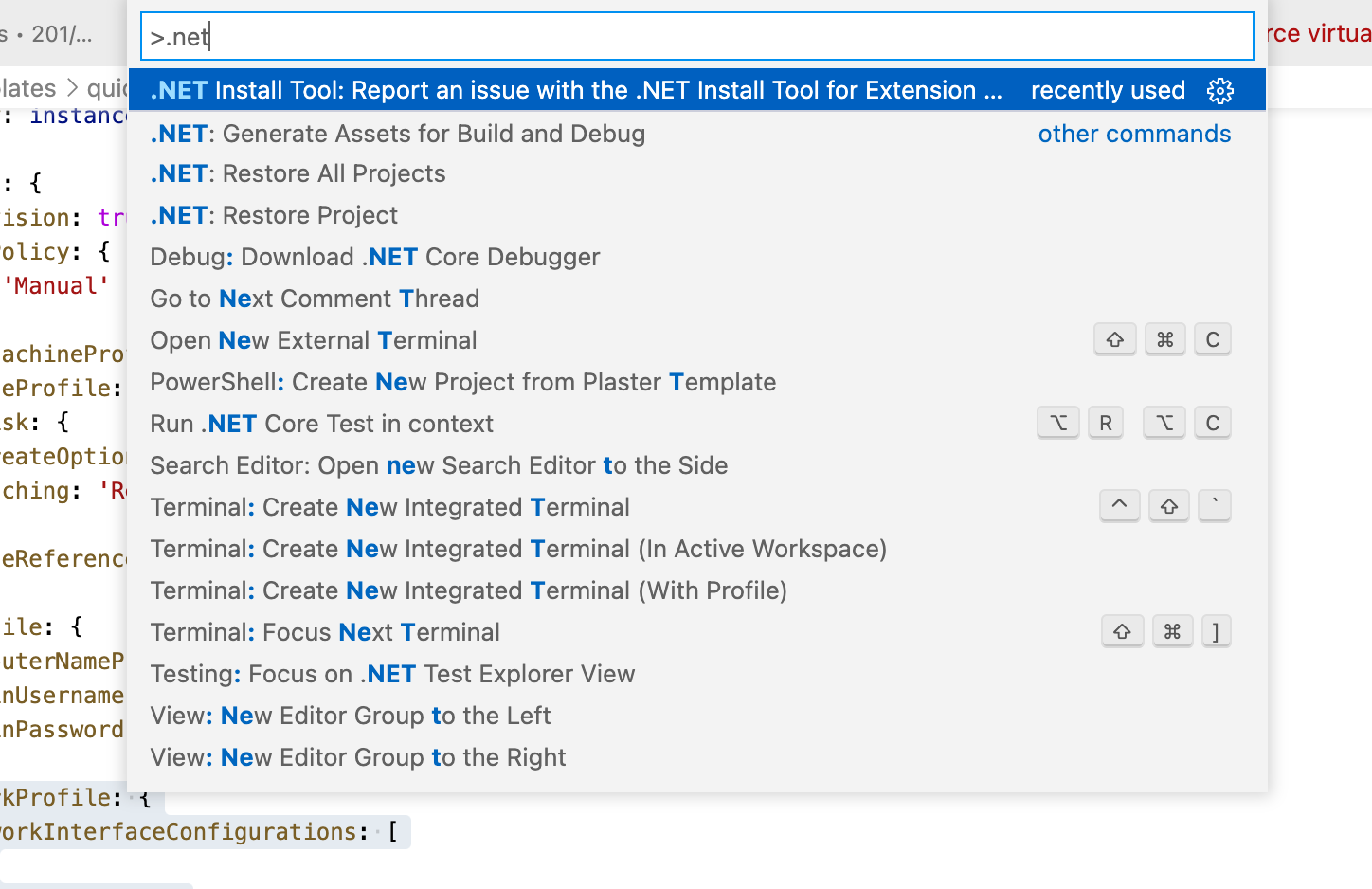Image resolution: width=1372 pixels, height=889 pixels.
Task: Select Go to Next Comment Thread
Action: (x=315, y=299)
